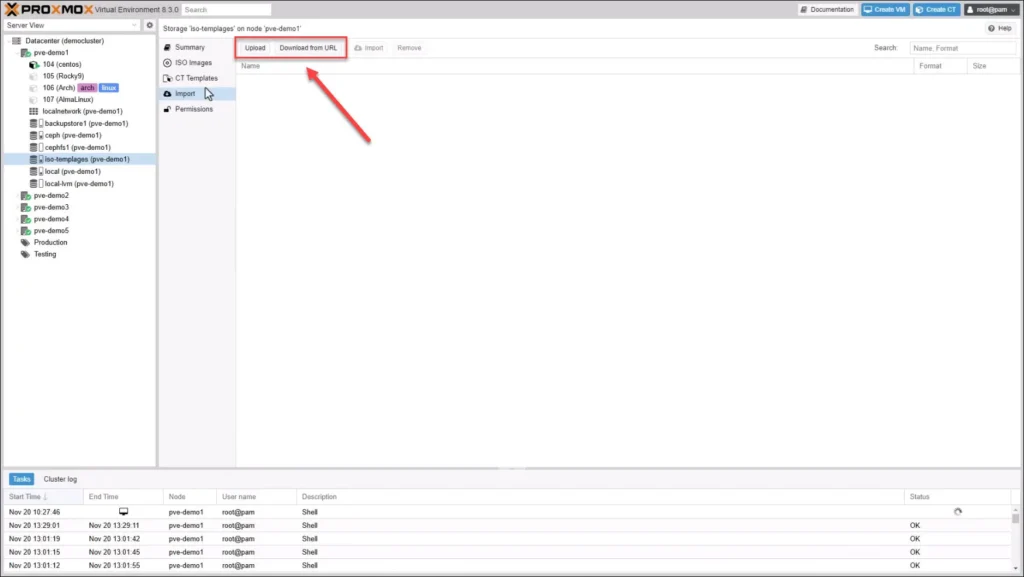Open the root@pam user dropdown
This screenshot has height=577, width=1024.
988,8
